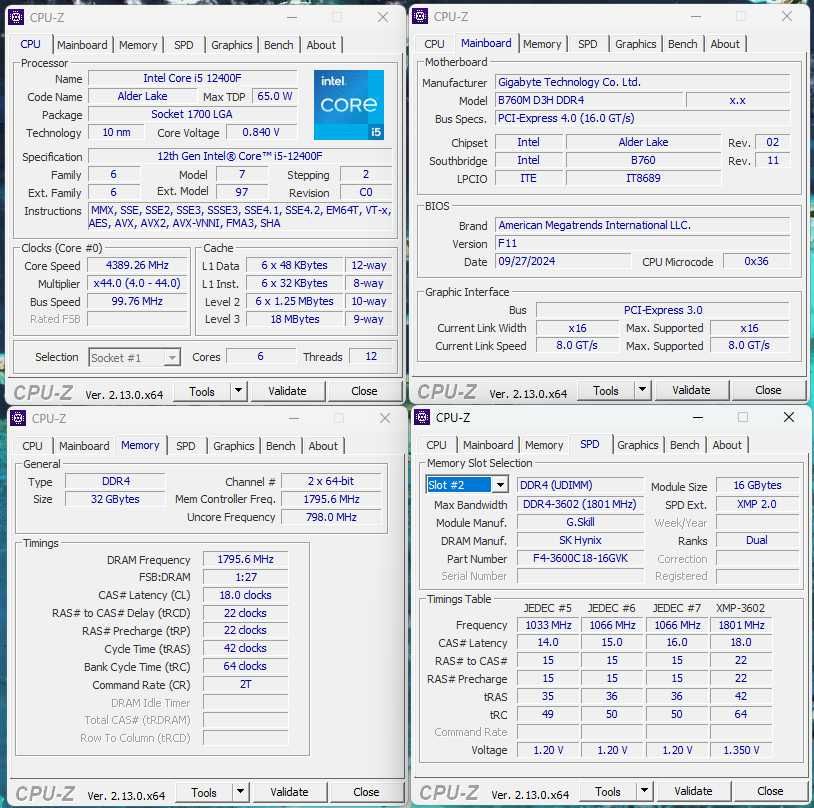Open Tools dropdown arrow in SPD window
Image resolution: width=814 pixels, height=808 pixels.
click(644, 791)
